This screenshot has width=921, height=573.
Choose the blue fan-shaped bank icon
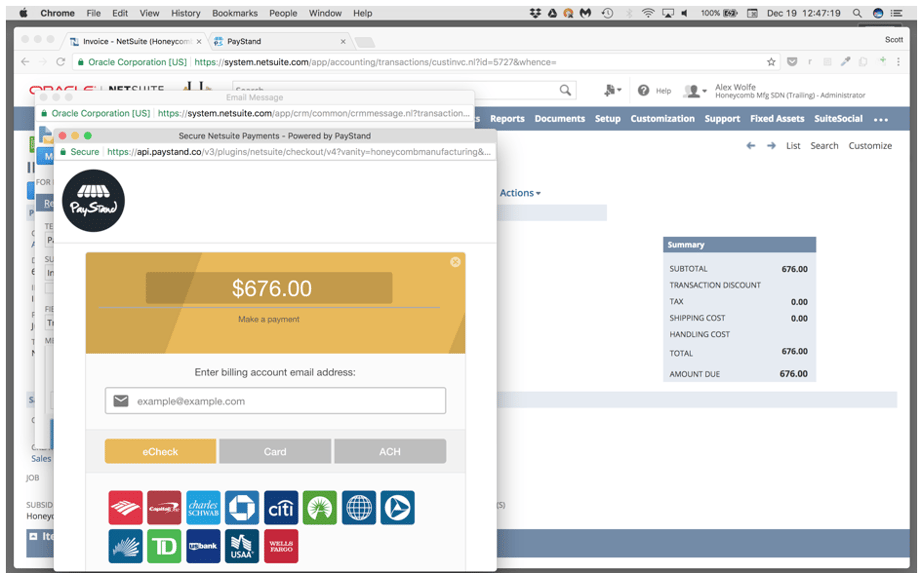(x=125, y=546)
